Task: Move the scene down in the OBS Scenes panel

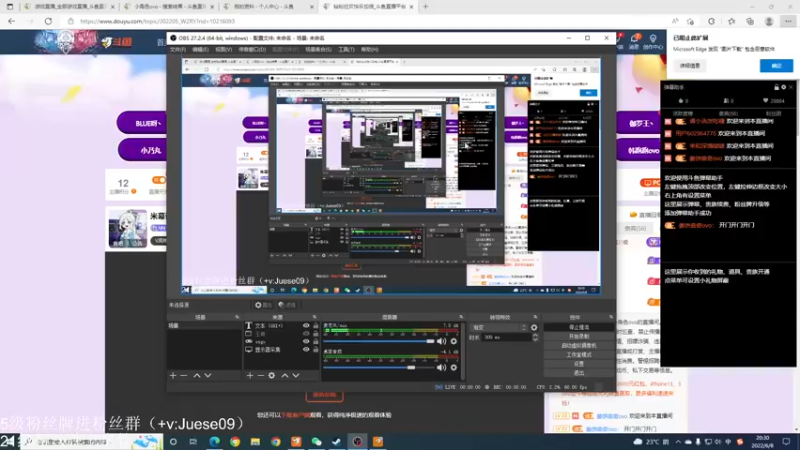Action: 208,376
